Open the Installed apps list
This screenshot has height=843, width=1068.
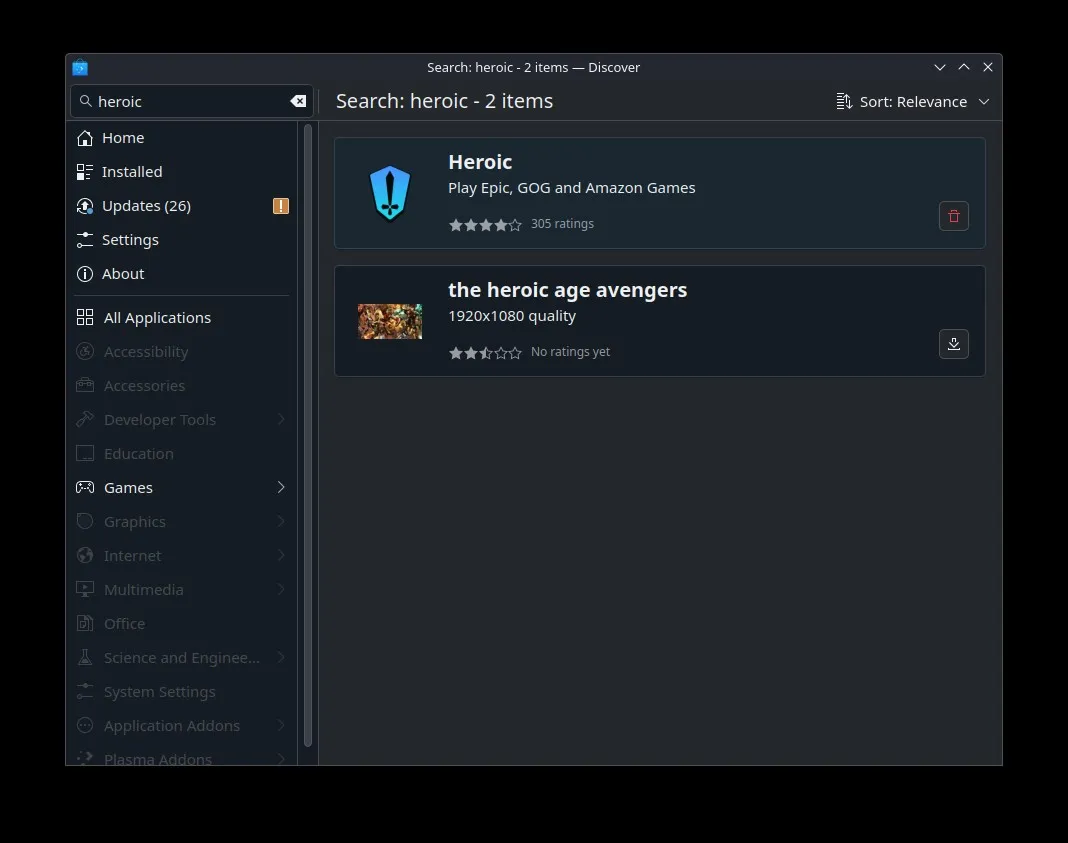183,172
